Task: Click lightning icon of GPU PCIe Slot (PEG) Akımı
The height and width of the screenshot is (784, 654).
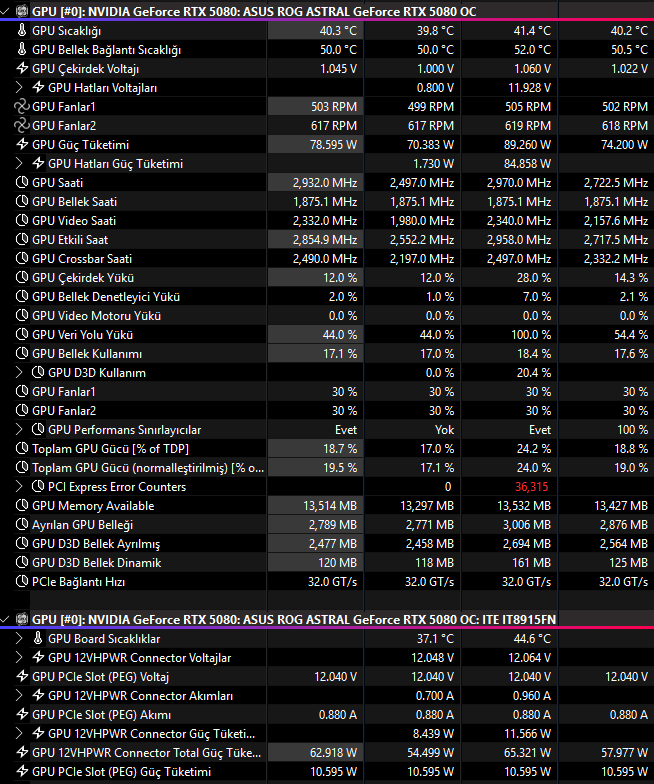Action: point(22,714)
